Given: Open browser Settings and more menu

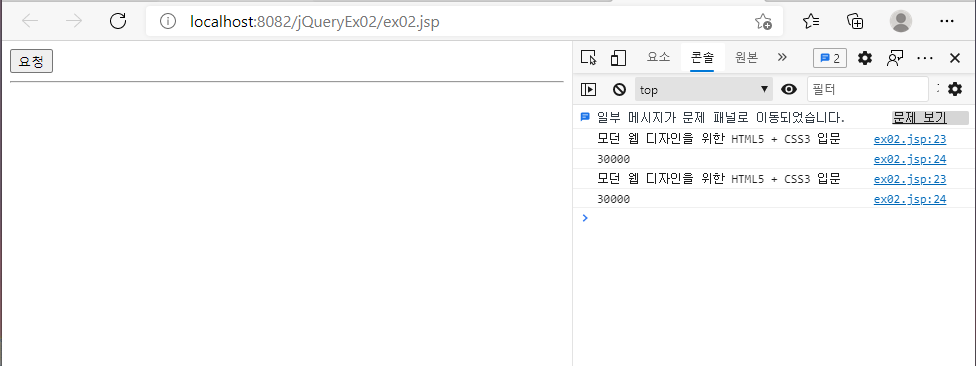Looking at the screenshot, I should point(947,22).
